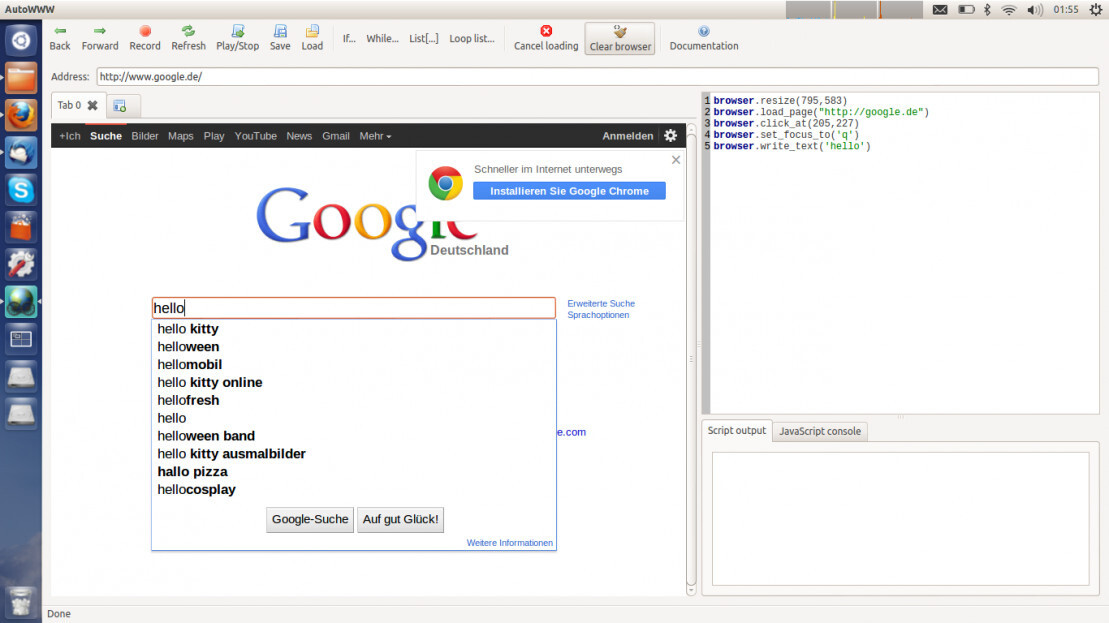The image size is (1109, 623).
Task: Open Play in the Google bar
Action: [x=214, y=136]
